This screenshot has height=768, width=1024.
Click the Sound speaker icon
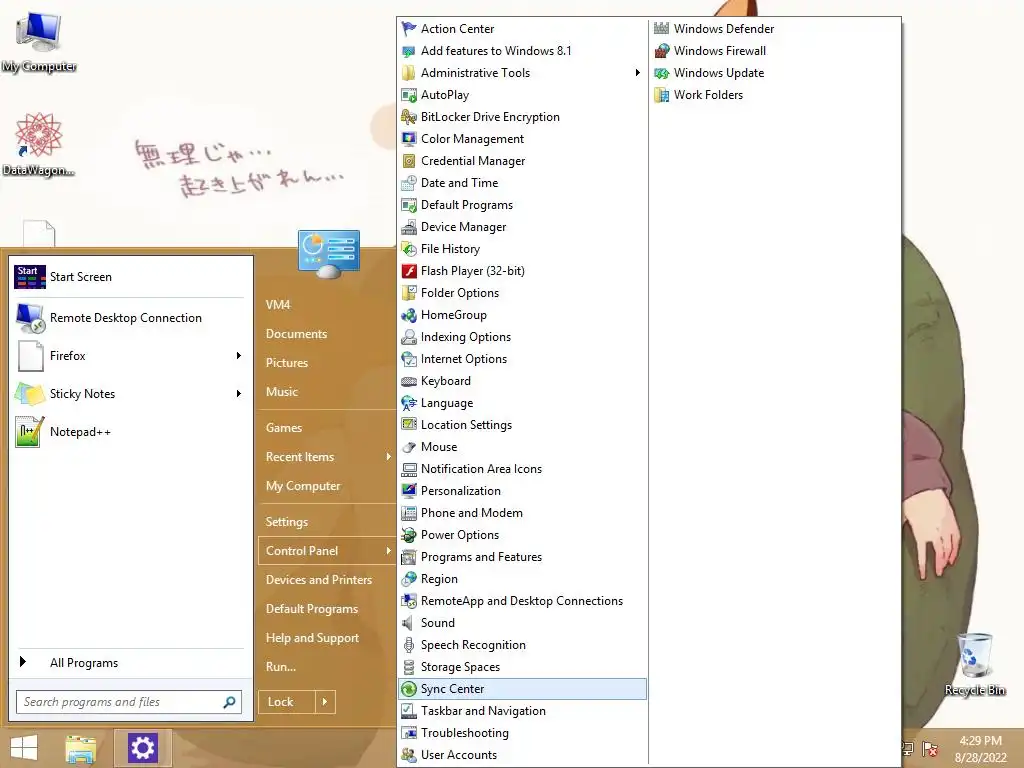[409, 623]
